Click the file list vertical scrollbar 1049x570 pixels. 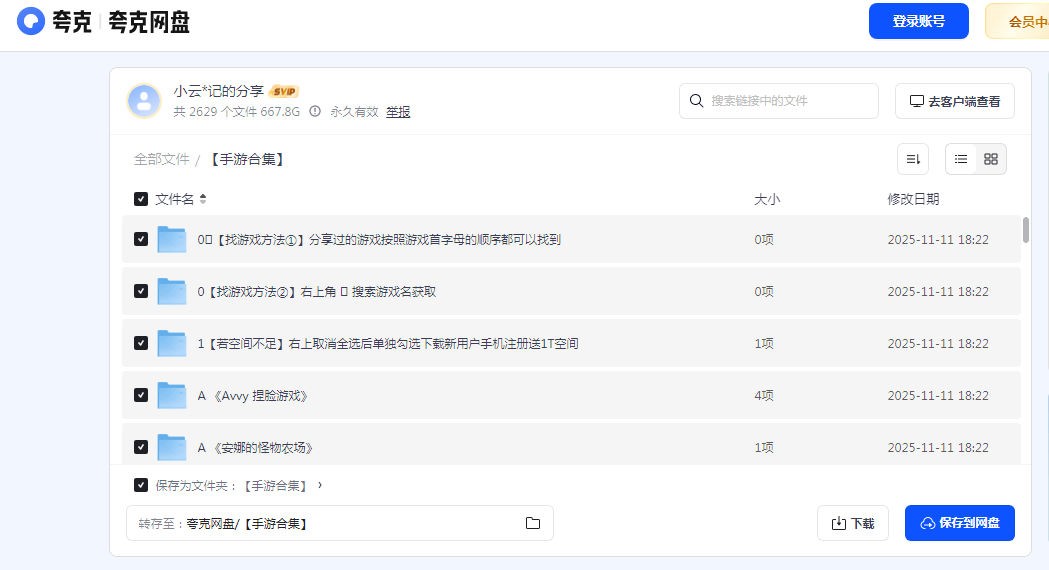coord(1026,231)
